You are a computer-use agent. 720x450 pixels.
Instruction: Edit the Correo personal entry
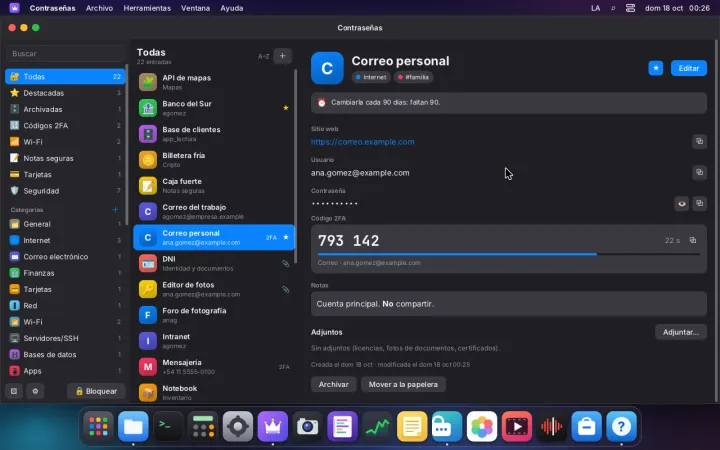click(689, 68)
